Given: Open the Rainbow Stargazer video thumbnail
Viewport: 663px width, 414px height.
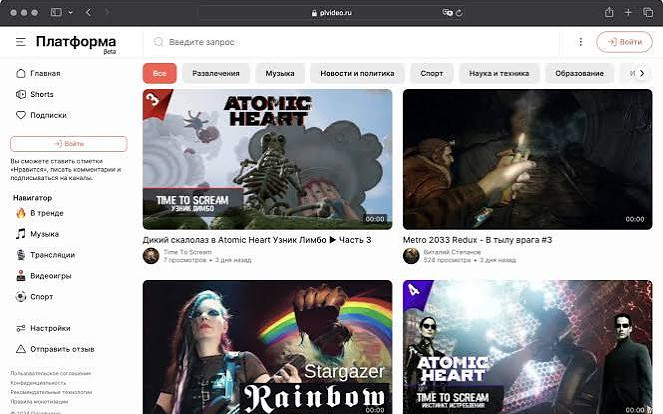Looking at the screenshot, I should point(267,347).
